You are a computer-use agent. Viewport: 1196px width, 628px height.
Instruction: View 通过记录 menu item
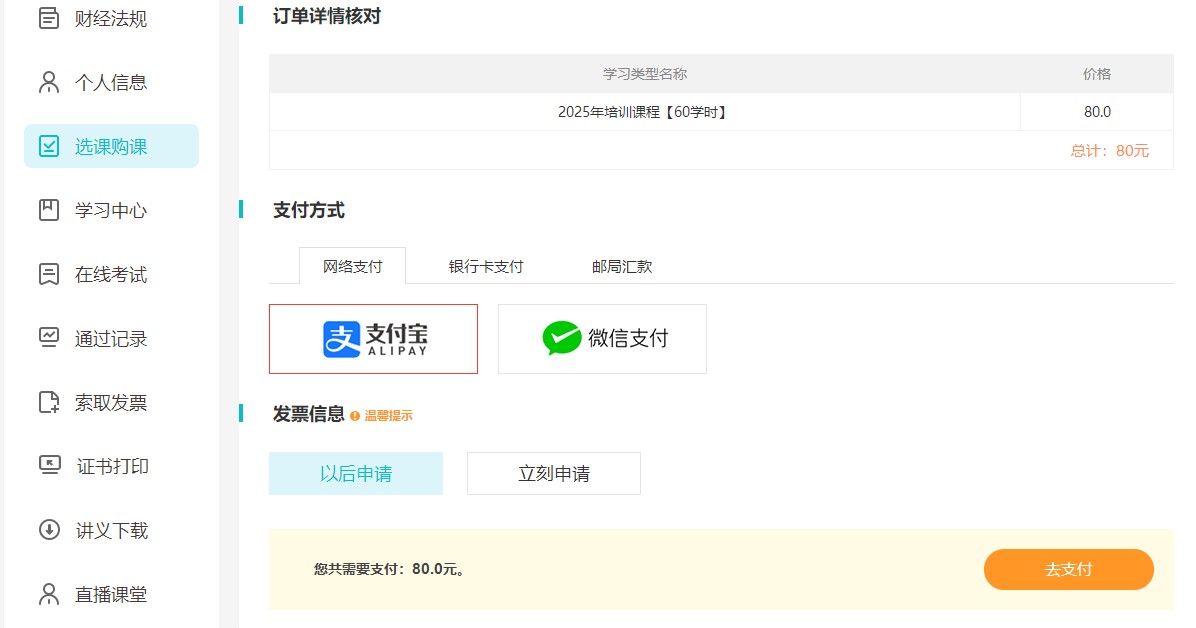111,338
